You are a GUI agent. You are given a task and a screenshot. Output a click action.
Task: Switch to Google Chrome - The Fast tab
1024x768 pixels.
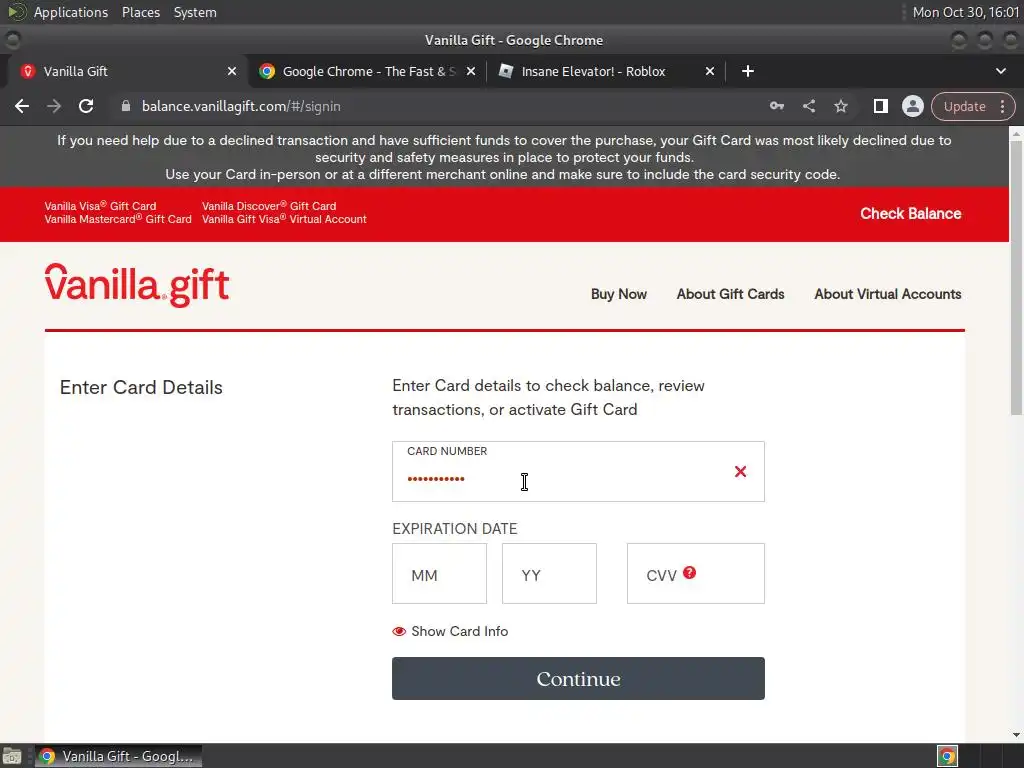point(368,71)
